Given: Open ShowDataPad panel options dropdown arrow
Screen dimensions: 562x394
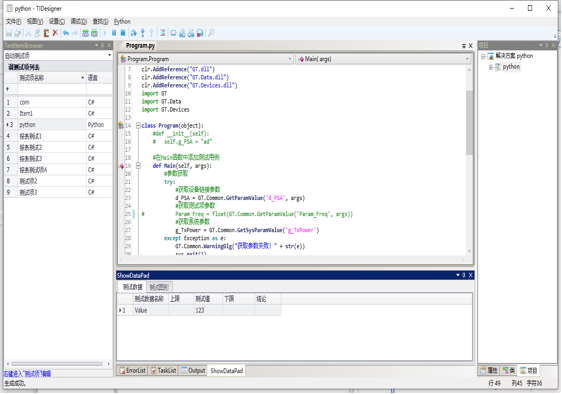Looking at the screenshot, I should [458, 275].
